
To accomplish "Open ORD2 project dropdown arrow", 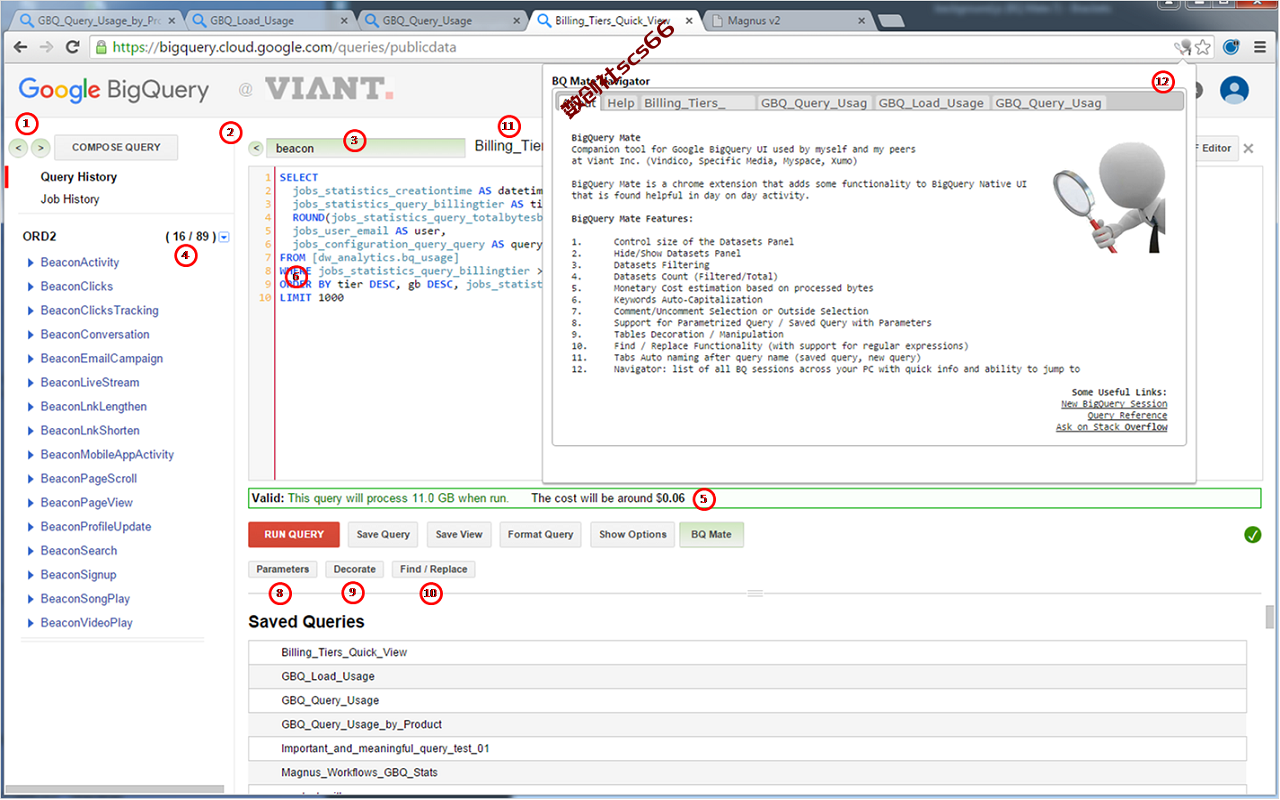I will [224, 237].
